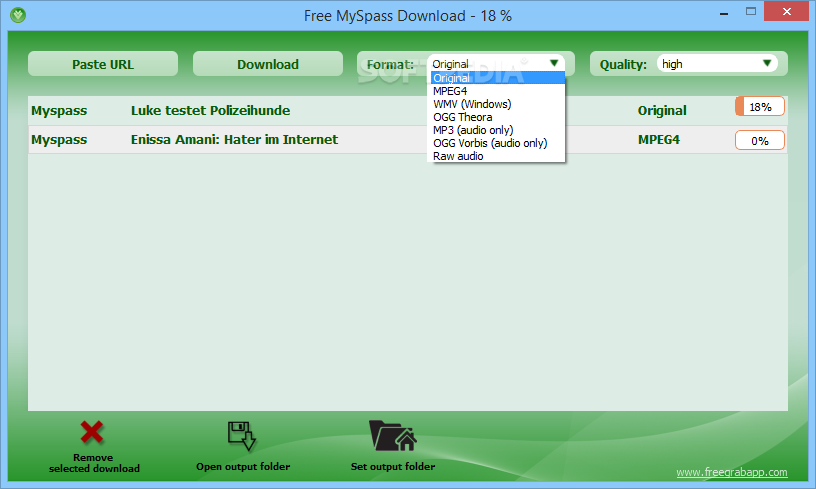The width and height of the screenshot is (816, 489).
Task: Click the Remove selected download label
Action: [94, 463]
